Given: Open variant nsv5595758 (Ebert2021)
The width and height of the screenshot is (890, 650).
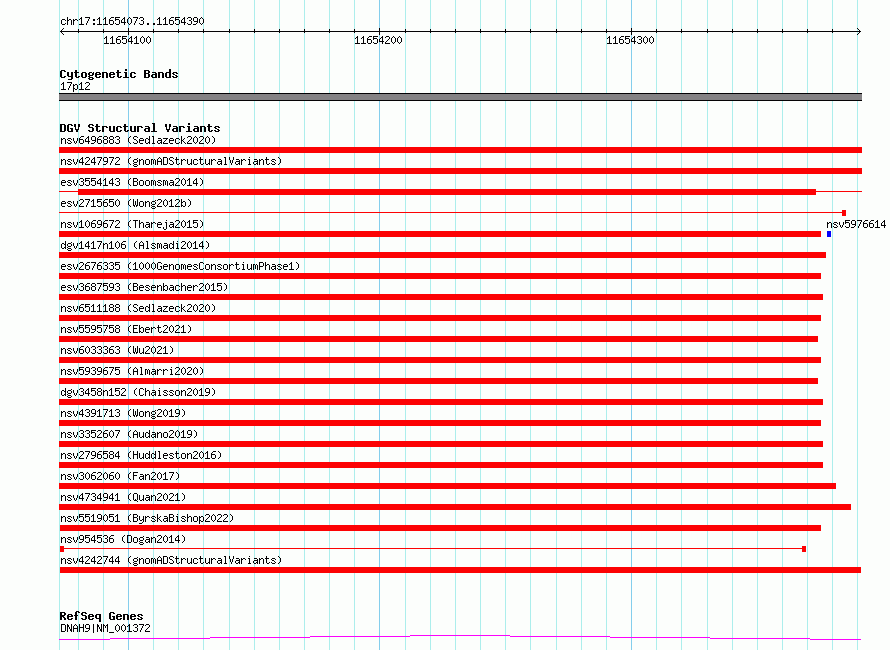Looking at the screenshot, I should click(x=126, y=329).
